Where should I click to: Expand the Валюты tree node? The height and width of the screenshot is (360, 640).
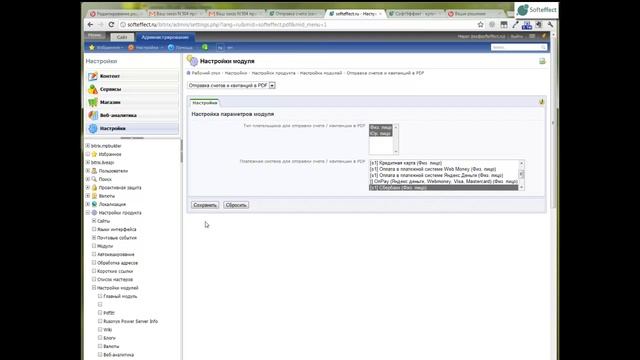(88, 196)
